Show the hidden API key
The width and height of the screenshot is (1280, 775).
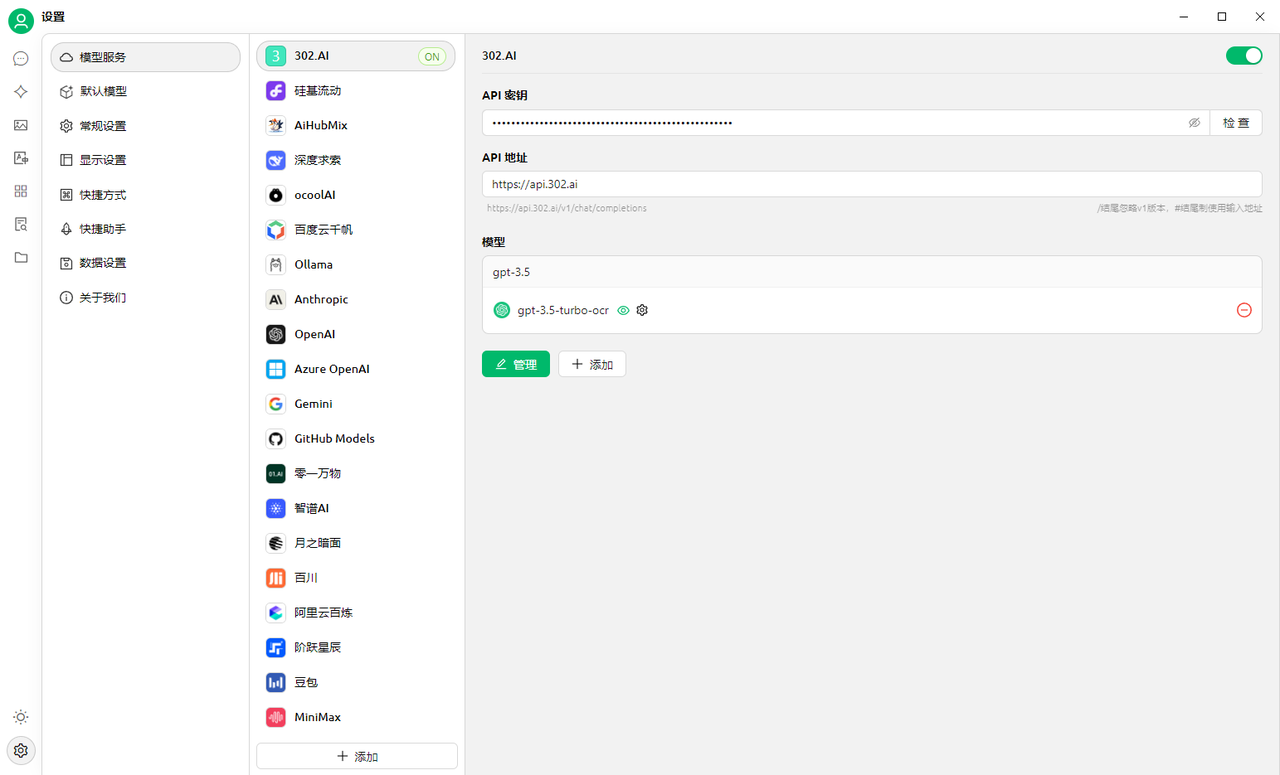[x=1194, y=123]
